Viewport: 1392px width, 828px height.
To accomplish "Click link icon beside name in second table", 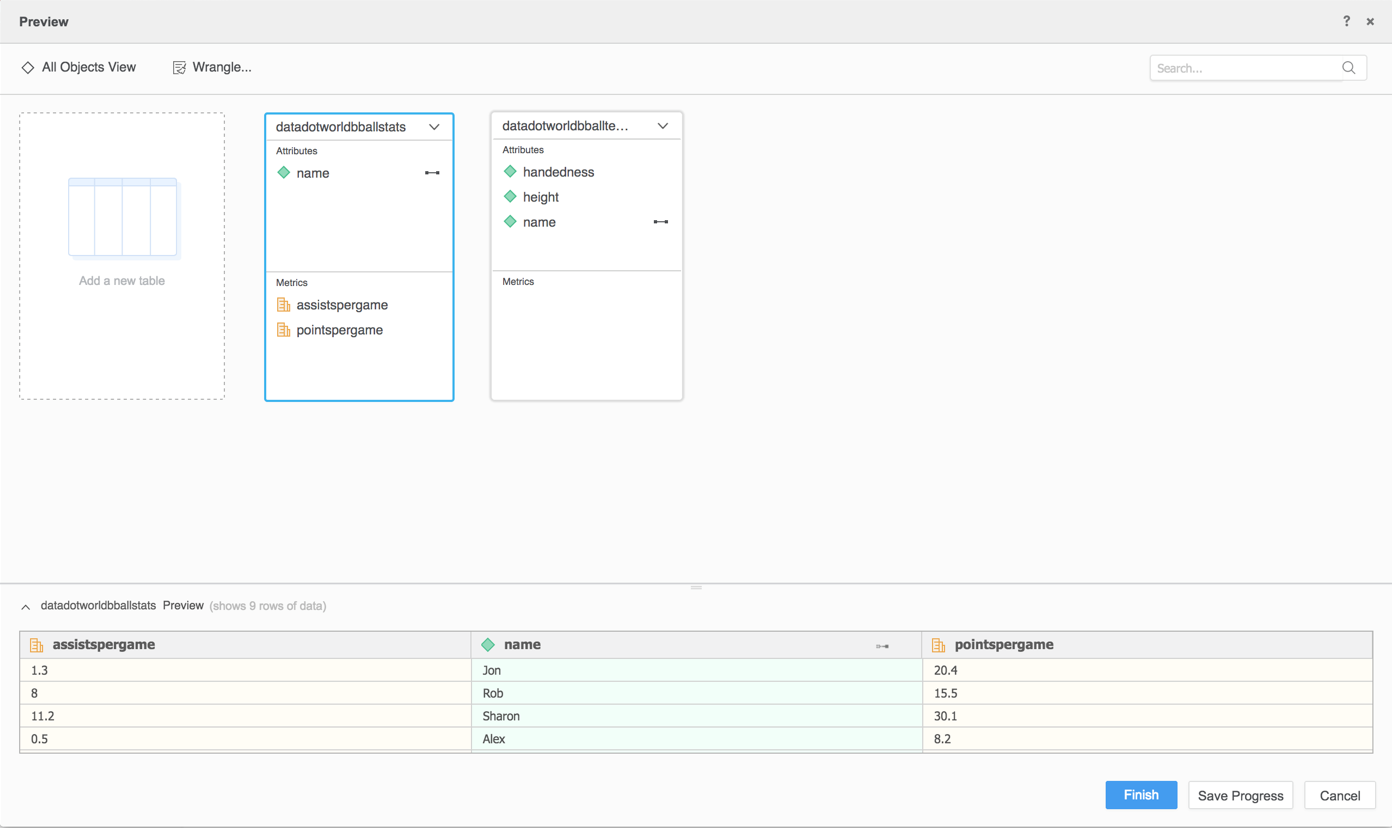I will 660,222.
